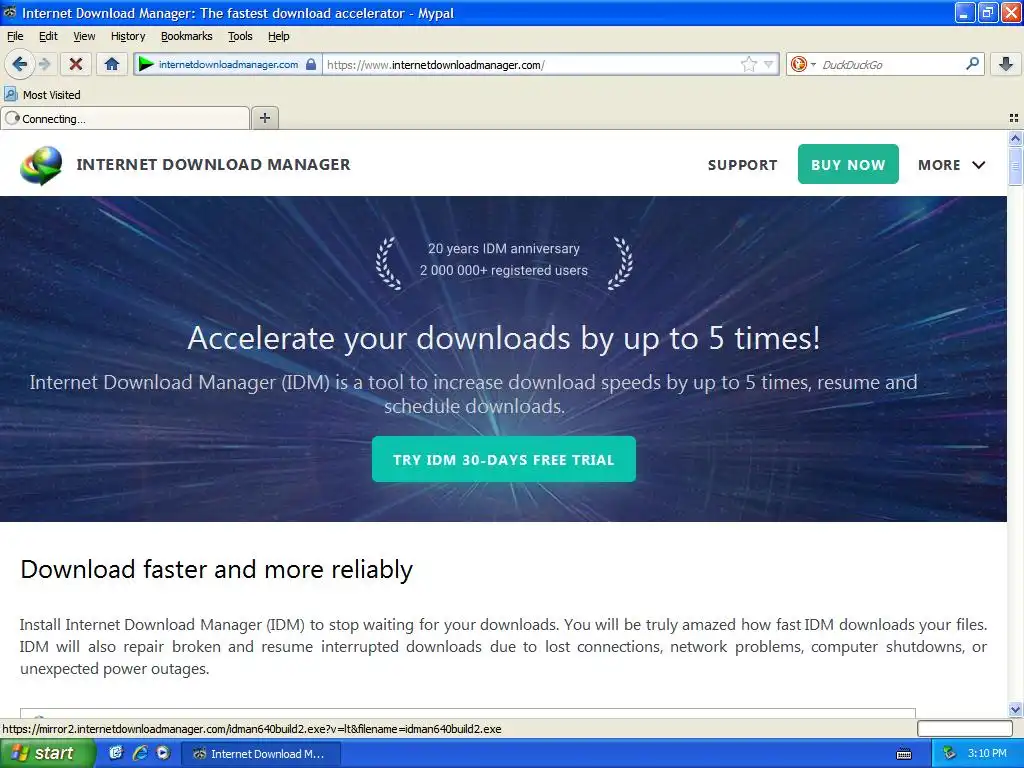Screen dimensions: 1024x768
Task: Click the forward arrow button
Action: [44, 64]
